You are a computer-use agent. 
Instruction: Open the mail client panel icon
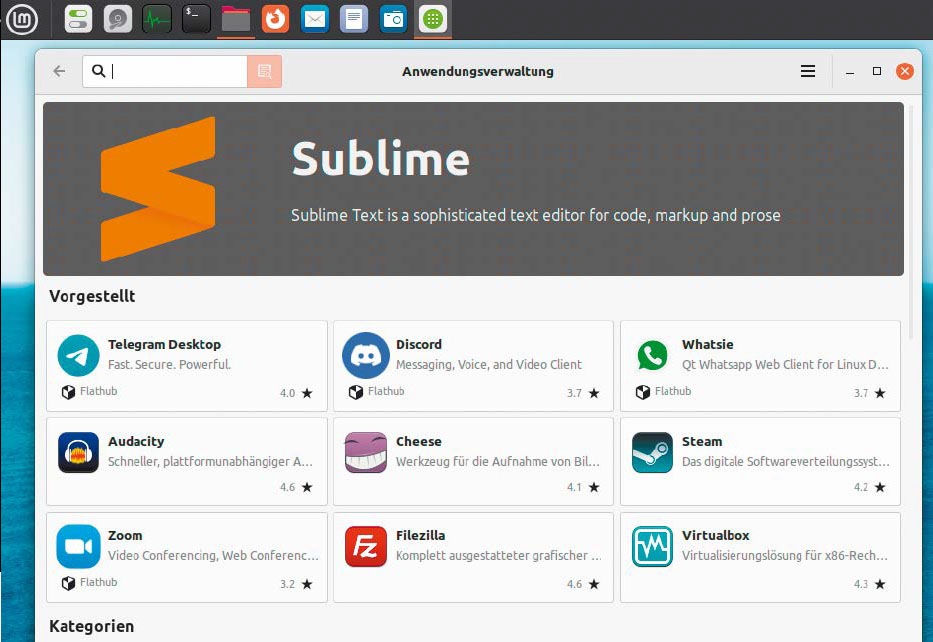[315, 19]
